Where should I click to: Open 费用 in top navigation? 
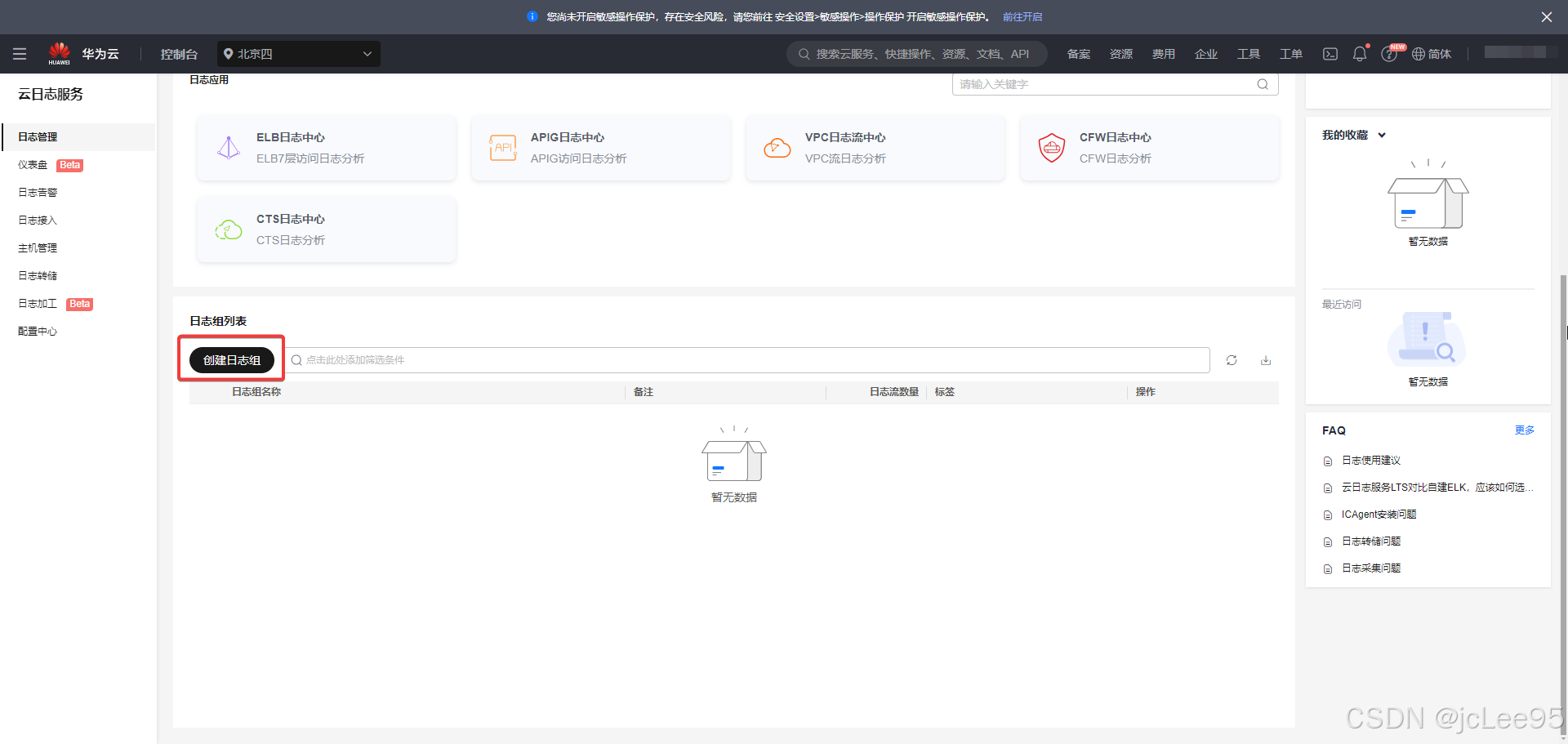[1164, 54]
